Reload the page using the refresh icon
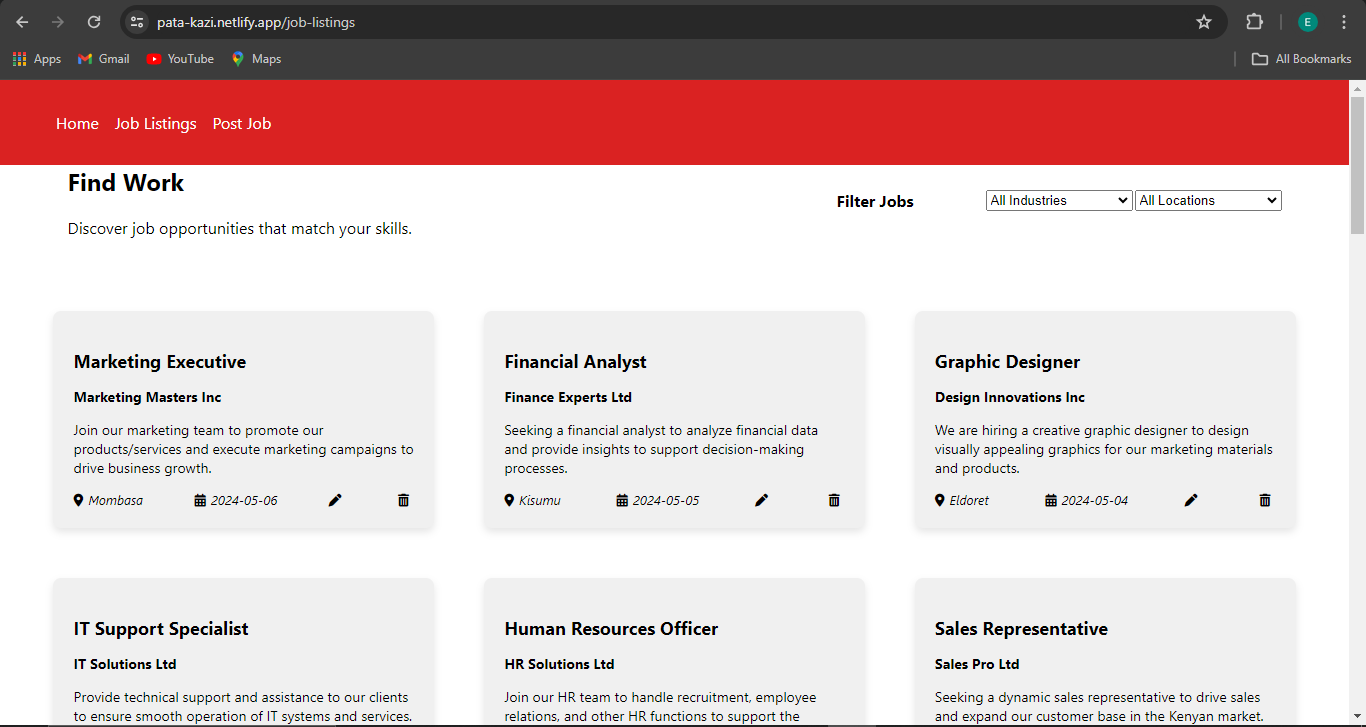This screenshot has width=1366, height=727. [x=94, y=22]
